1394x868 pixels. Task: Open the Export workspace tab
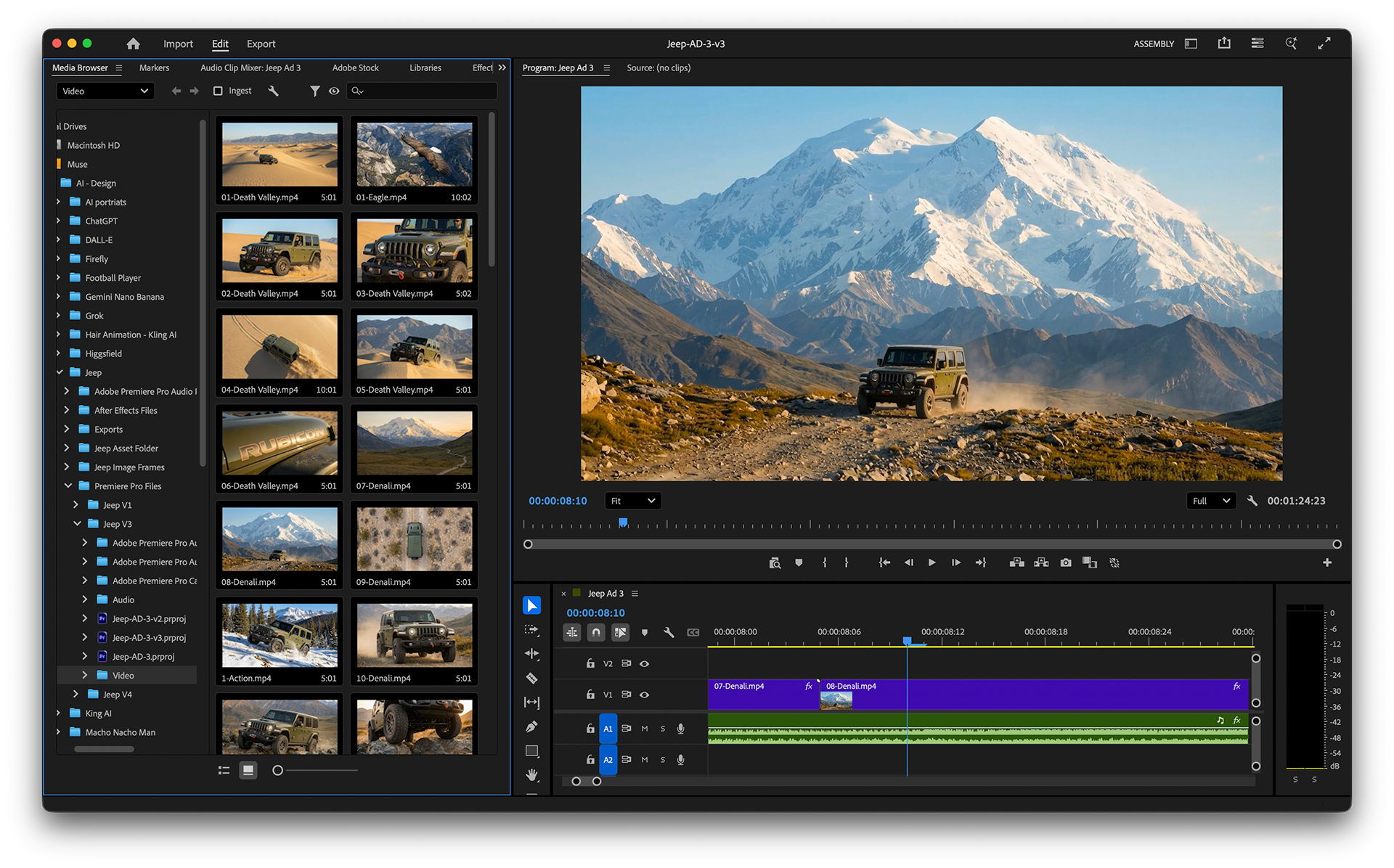click(x=261, y=44)
